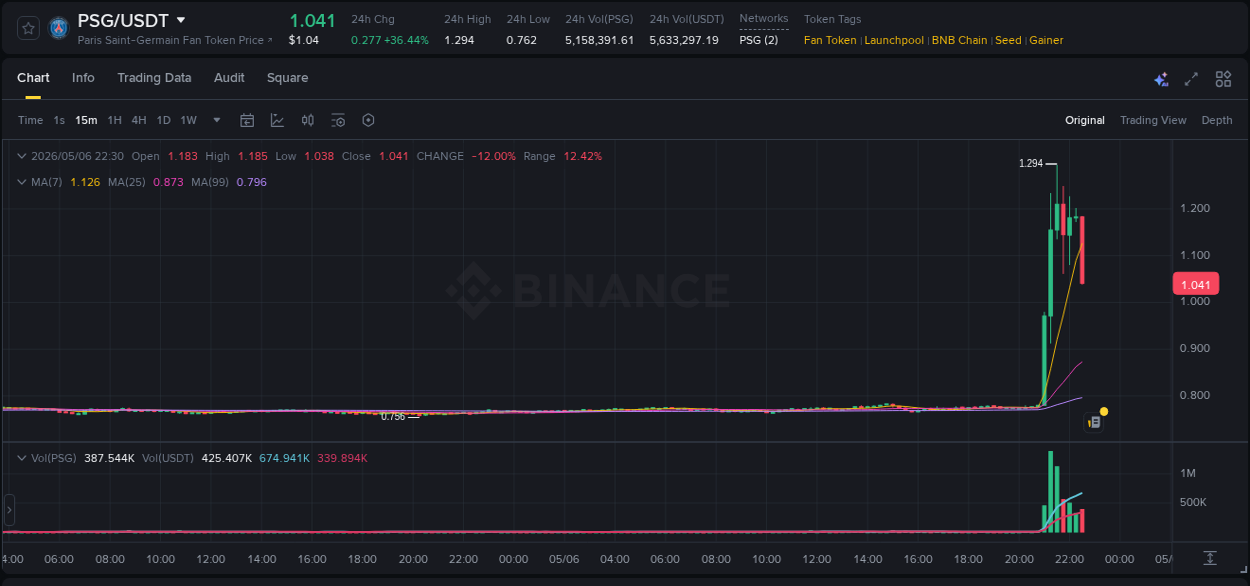Open the PSG (2) networks entry
The height and width of the screenshot is (586, 1250).
click(x=758, y=40)
